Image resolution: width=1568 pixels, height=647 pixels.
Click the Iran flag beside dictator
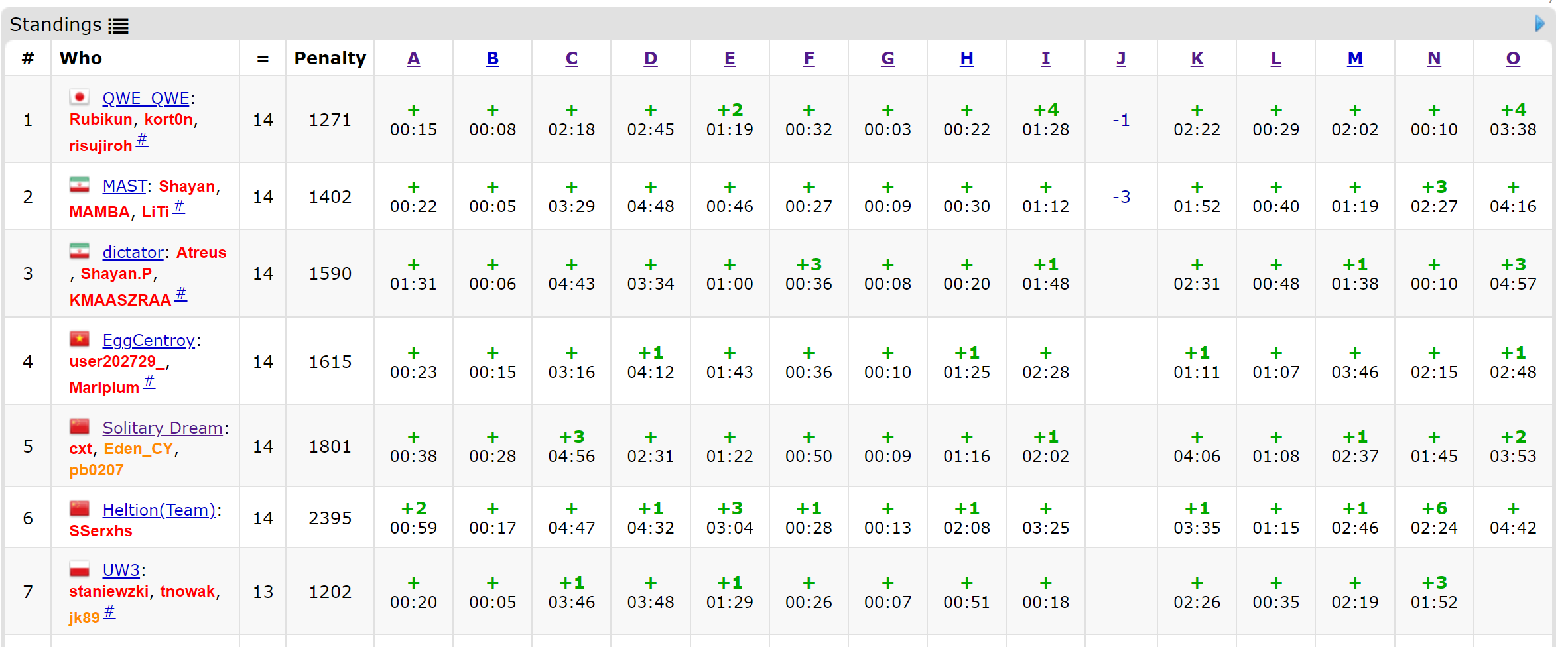click(x=80, y=251)
